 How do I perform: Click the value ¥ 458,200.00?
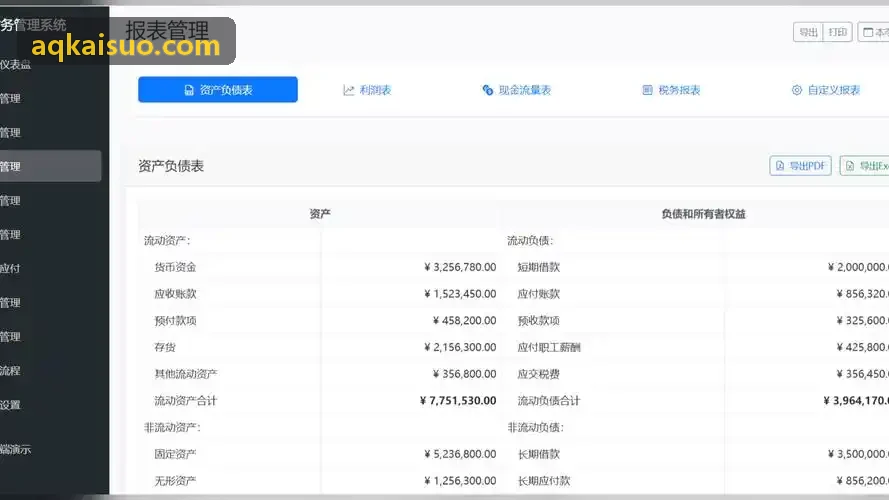[x=464, y=320]
